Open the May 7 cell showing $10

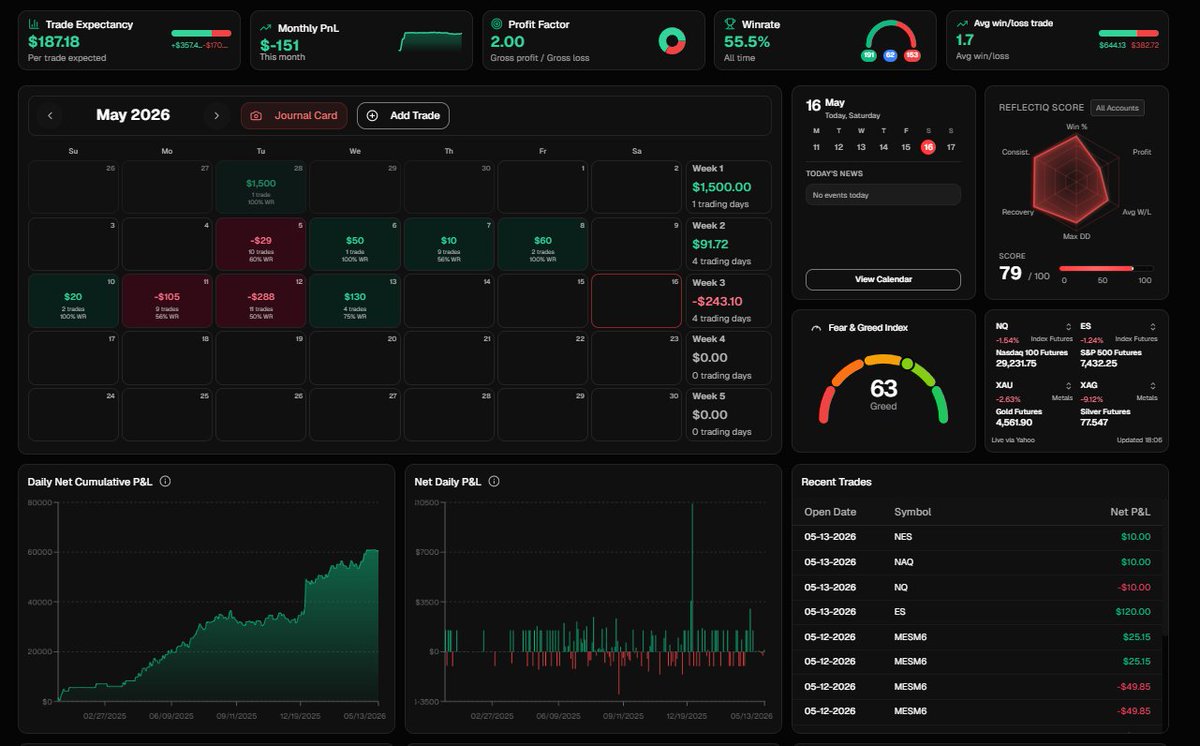449,244
